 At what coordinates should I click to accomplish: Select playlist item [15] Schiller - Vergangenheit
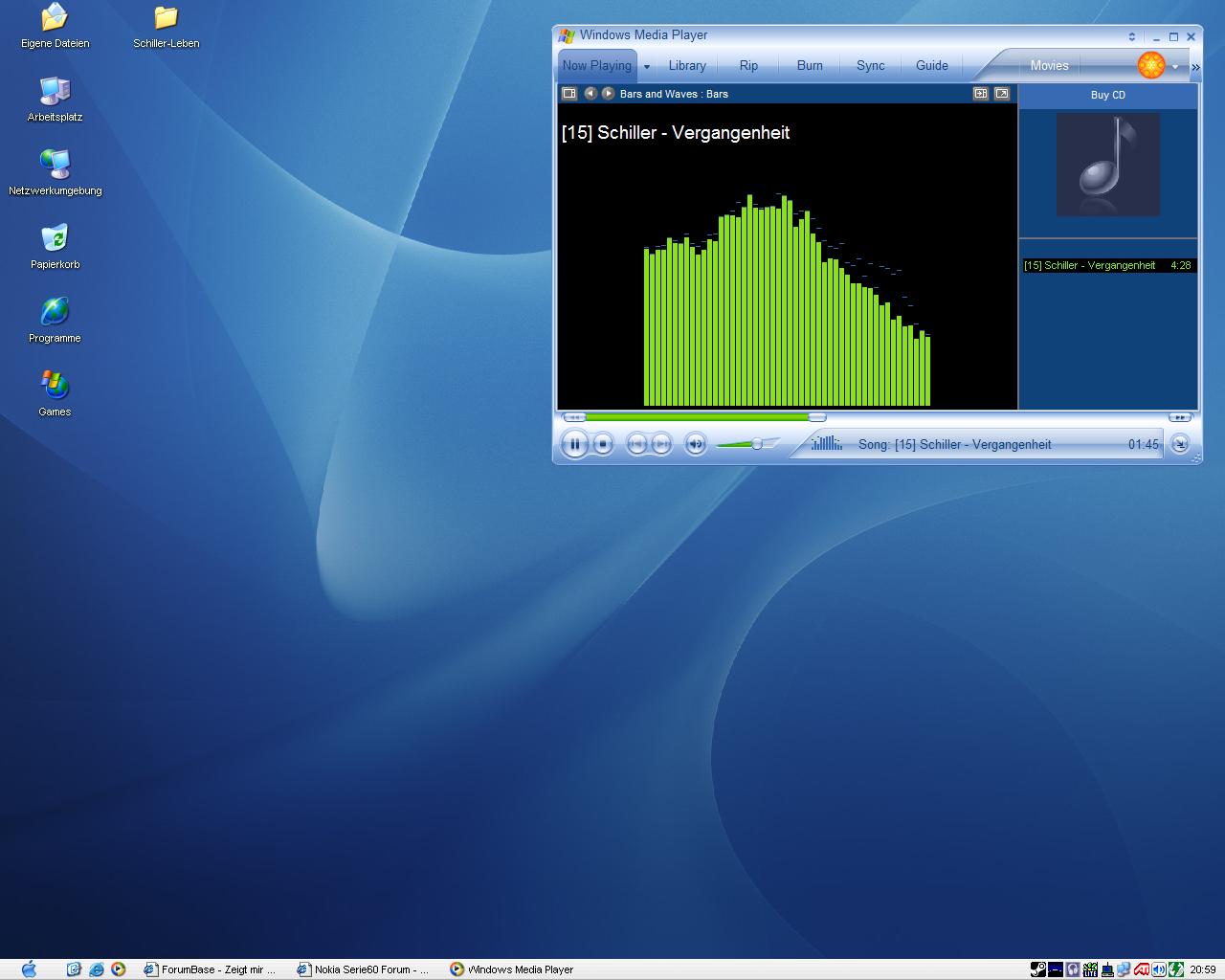[1108, 265]
